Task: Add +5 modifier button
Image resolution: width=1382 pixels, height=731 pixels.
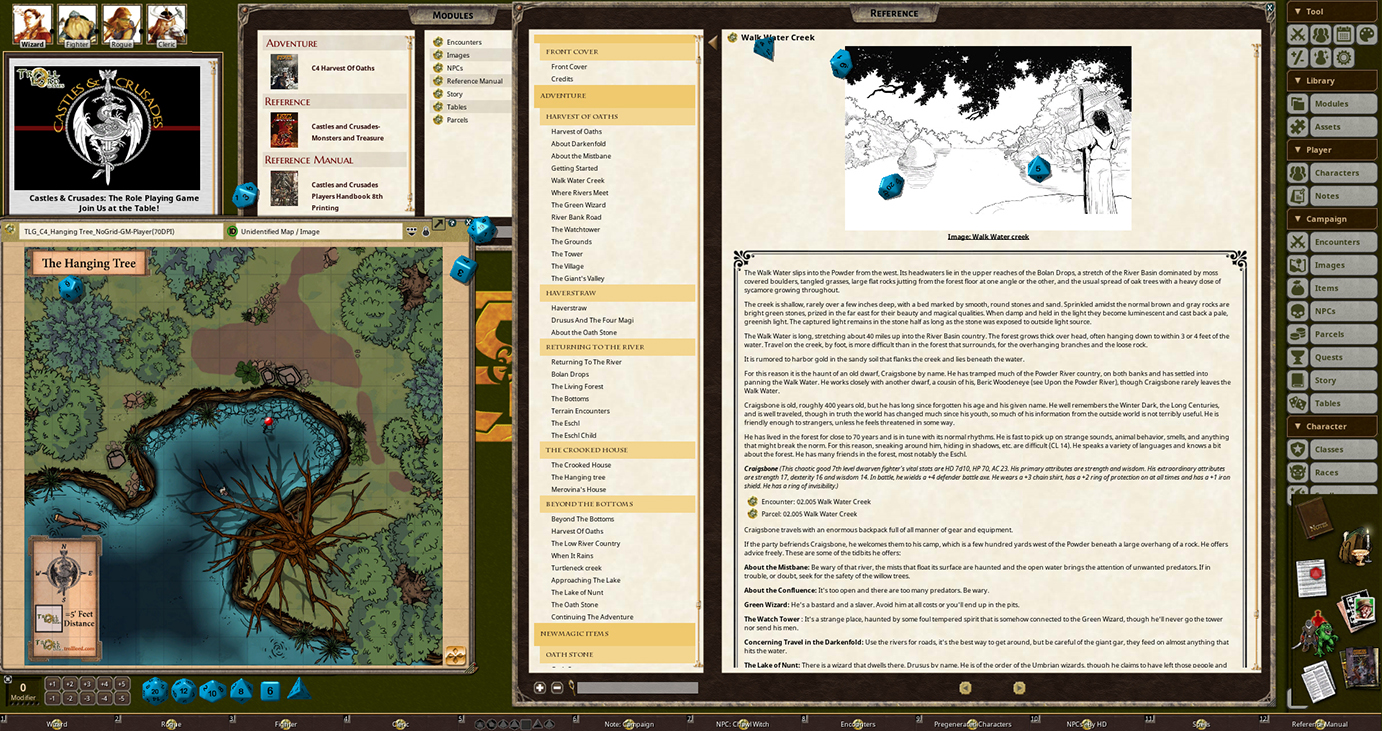Action: (x=121, y=684)
